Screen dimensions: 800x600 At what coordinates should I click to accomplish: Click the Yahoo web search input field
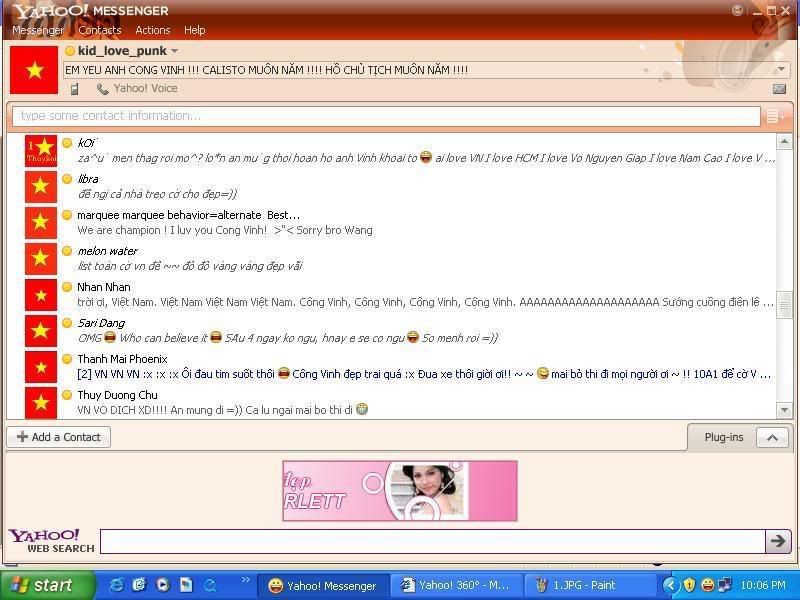[432, 541]
